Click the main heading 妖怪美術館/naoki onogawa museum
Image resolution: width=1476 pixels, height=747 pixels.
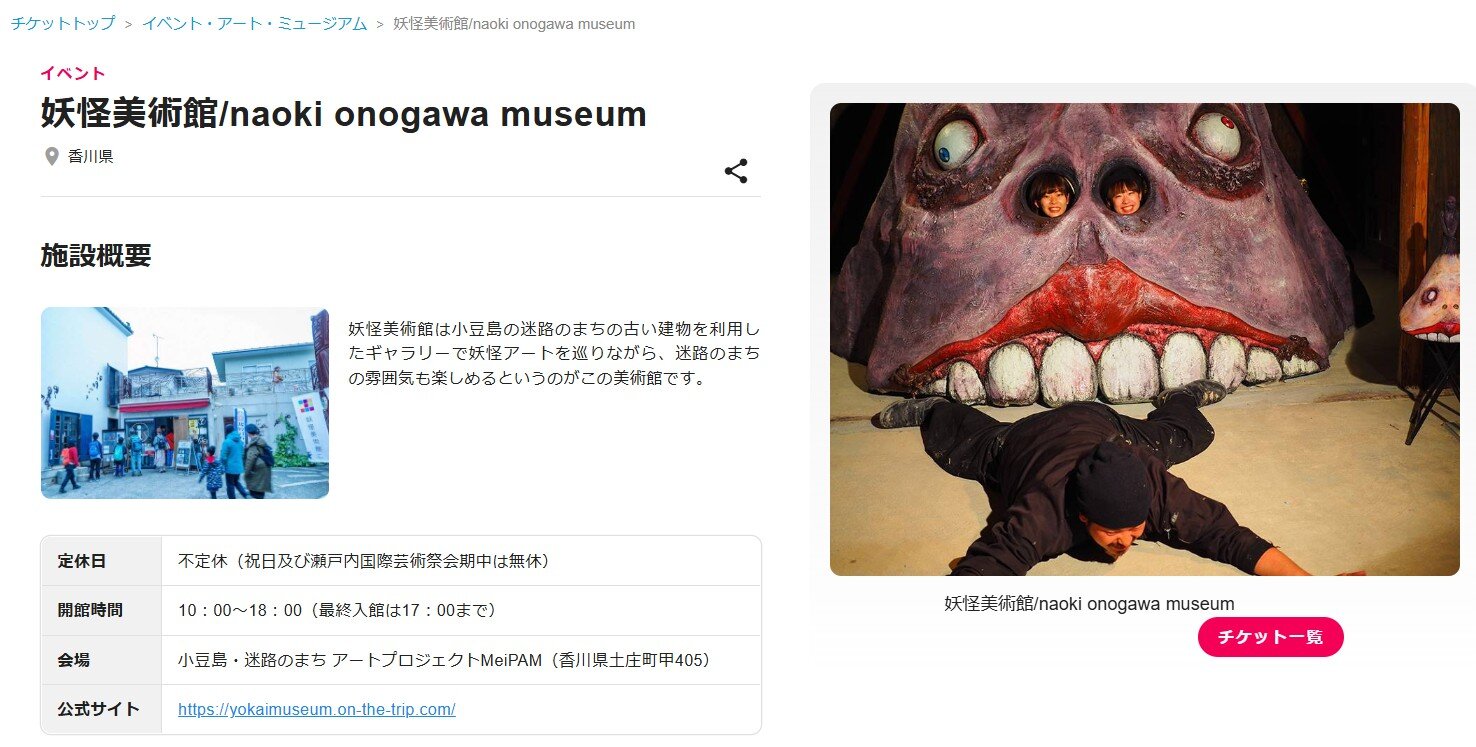coord(344,114)
